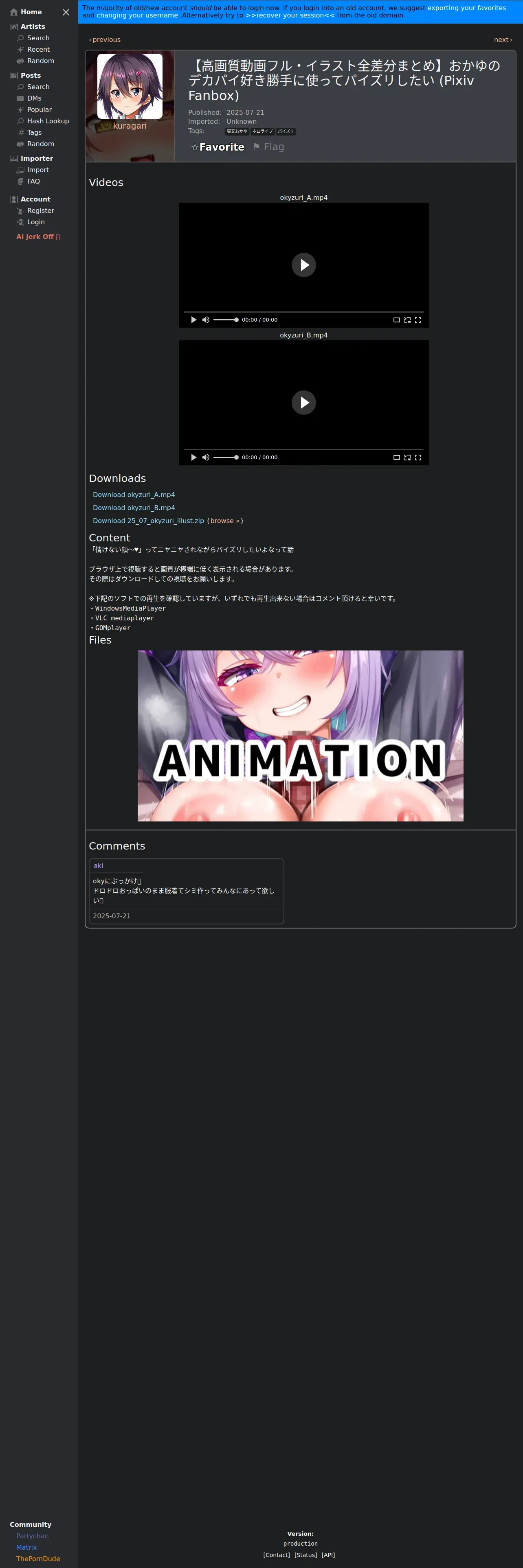Open ThePornDude link
Image resolution: width=523 pixels, height=1568 pixels.
38,1559
